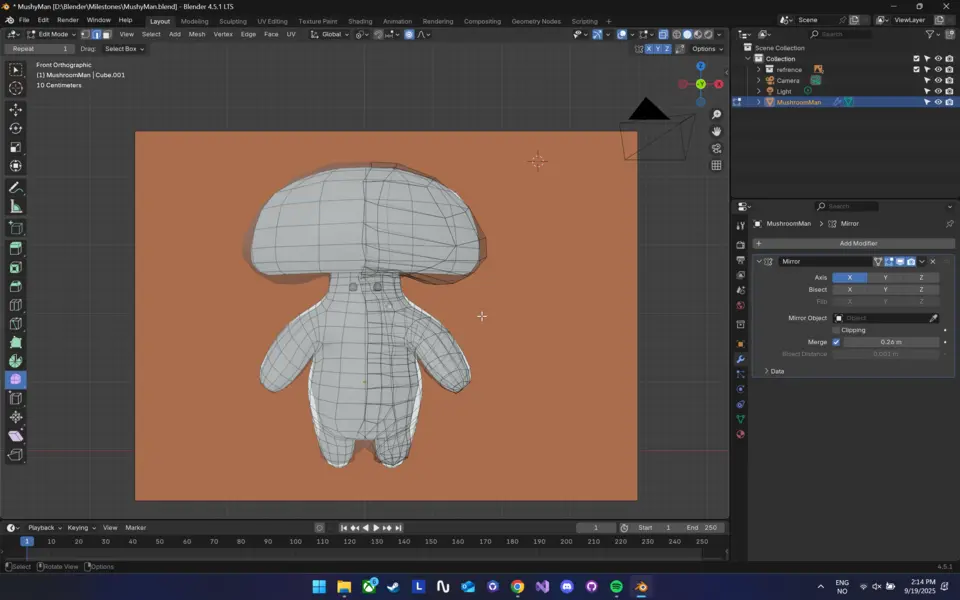Click the Mirror Object input field

[x=886, y=318]
